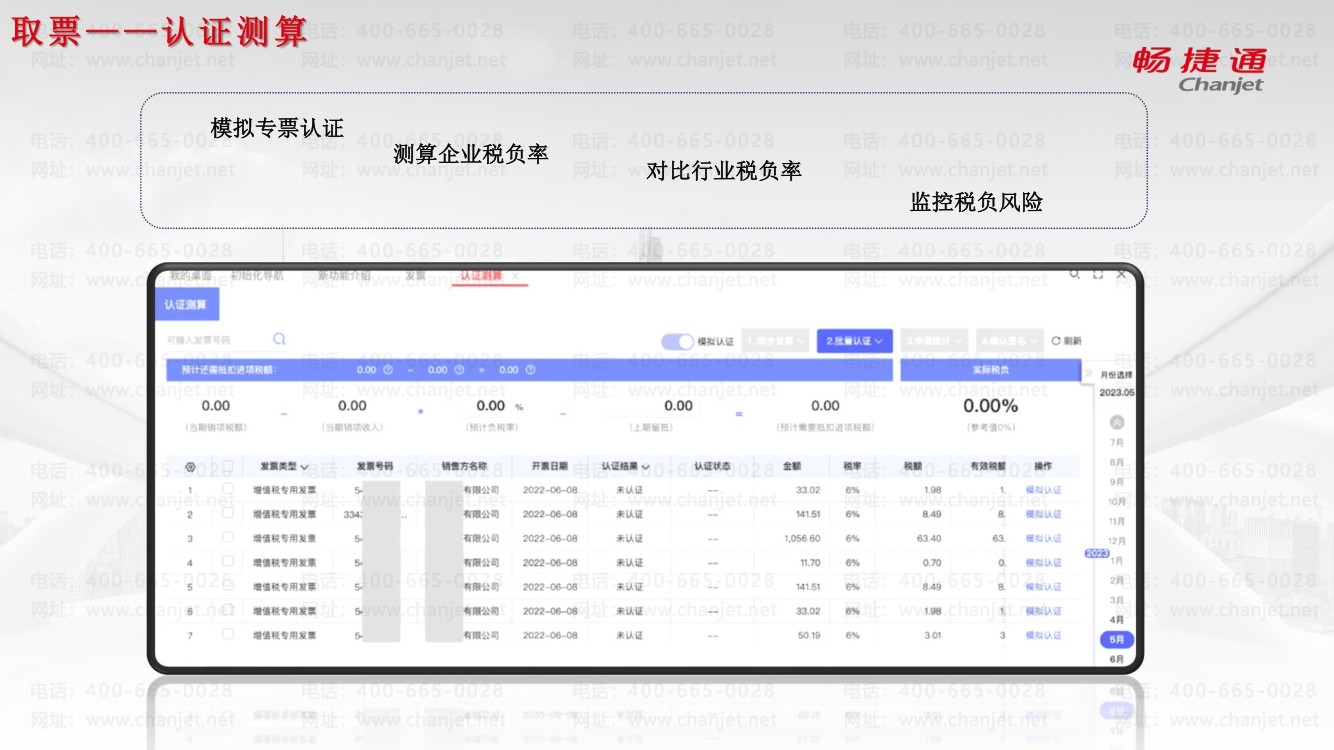The width and height of the screenshot is (1334, 750).
Task: Close the 认证测算 tab with its X
Action: point(515,275)
